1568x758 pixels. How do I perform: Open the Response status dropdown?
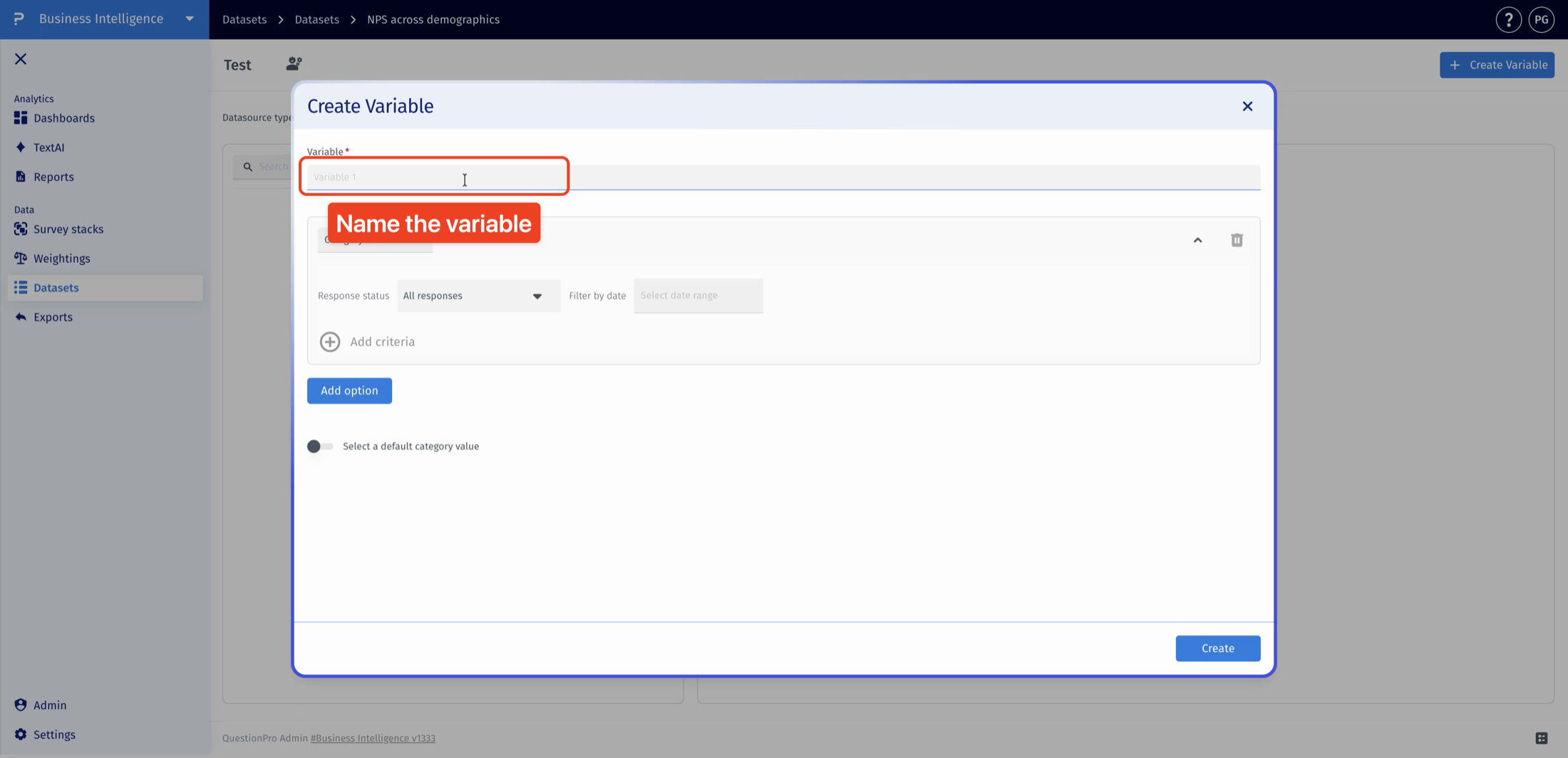(x=478, y=296)
